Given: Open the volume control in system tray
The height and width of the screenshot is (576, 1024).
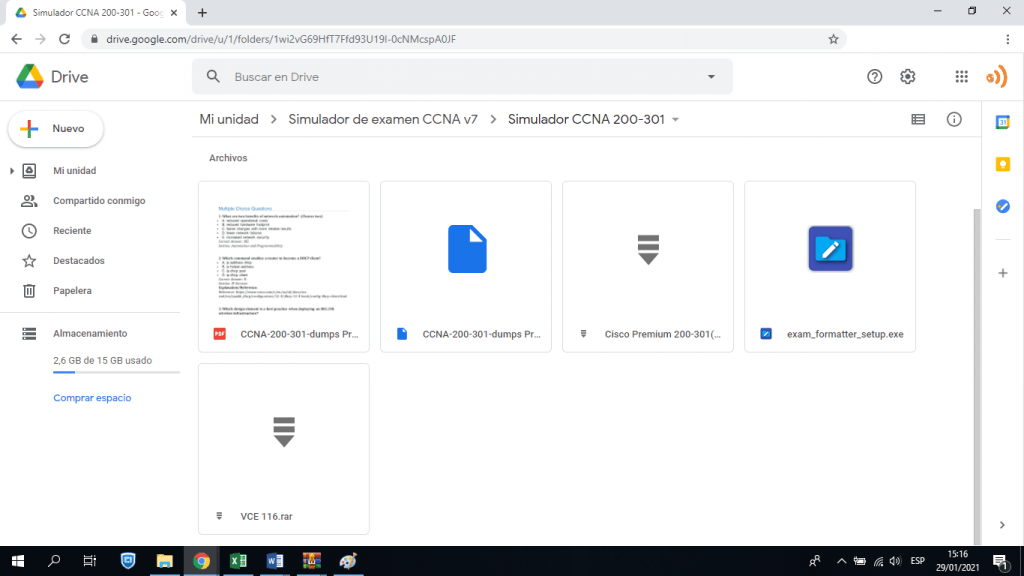Looking at the screenshot, I should click(895, 561).
